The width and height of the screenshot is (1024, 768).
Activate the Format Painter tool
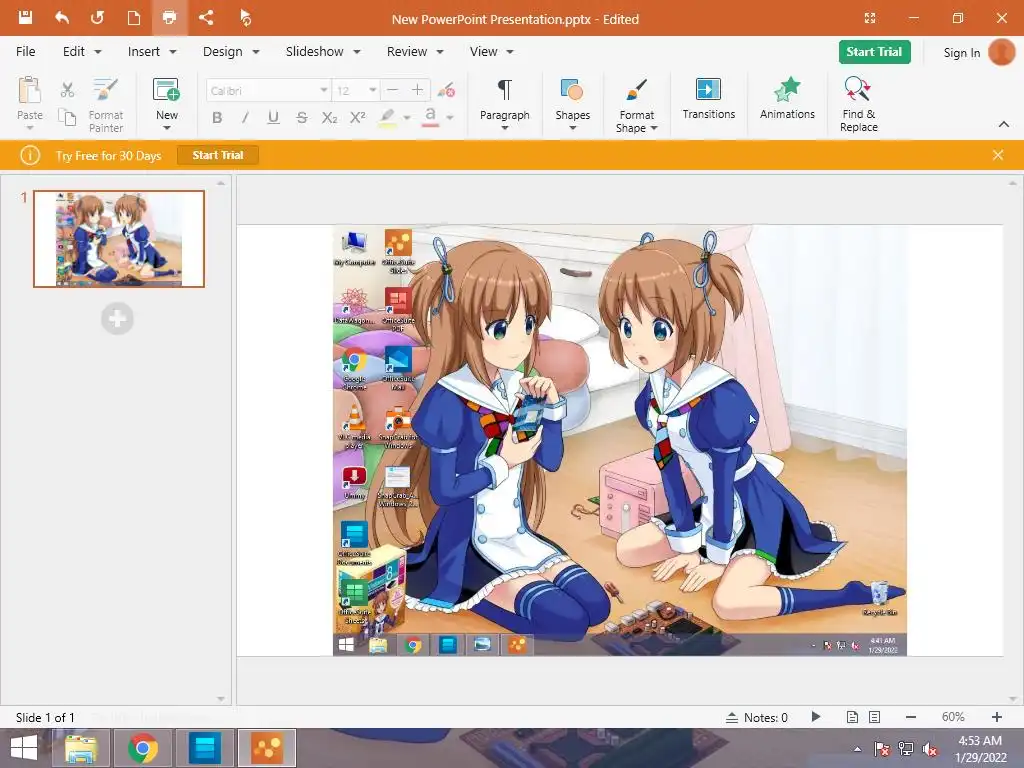click(x=106, y=105)
